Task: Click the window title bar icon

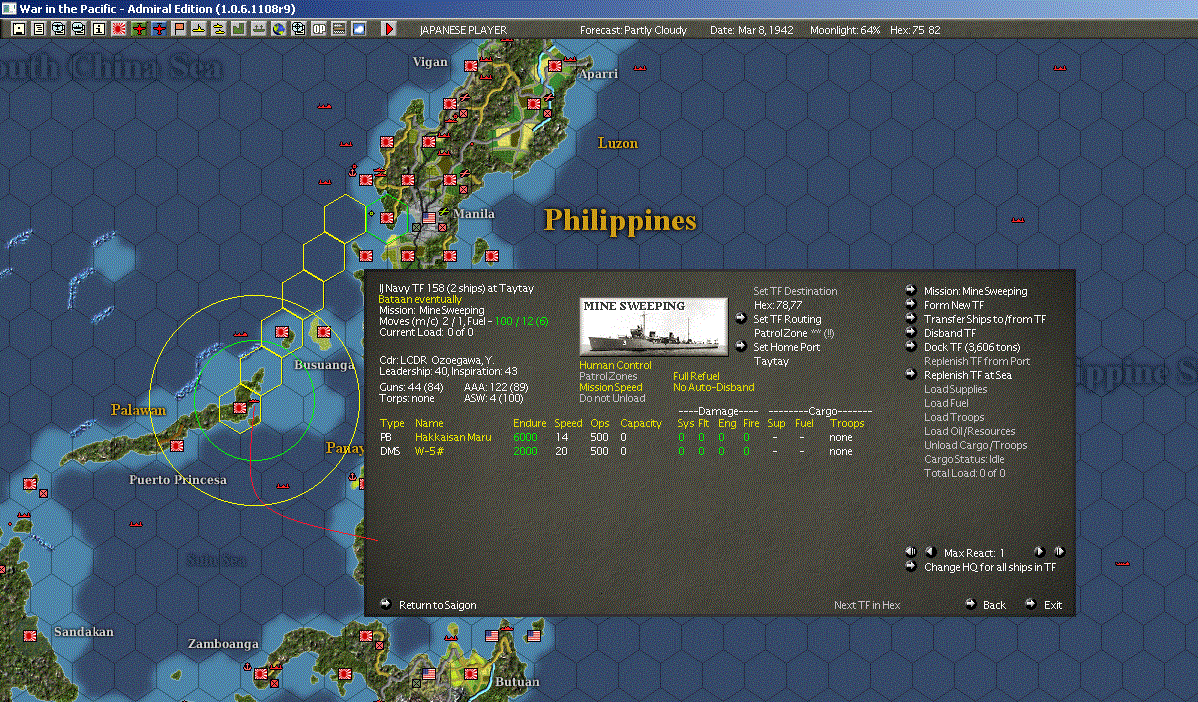Action: [x=8, y=8]
